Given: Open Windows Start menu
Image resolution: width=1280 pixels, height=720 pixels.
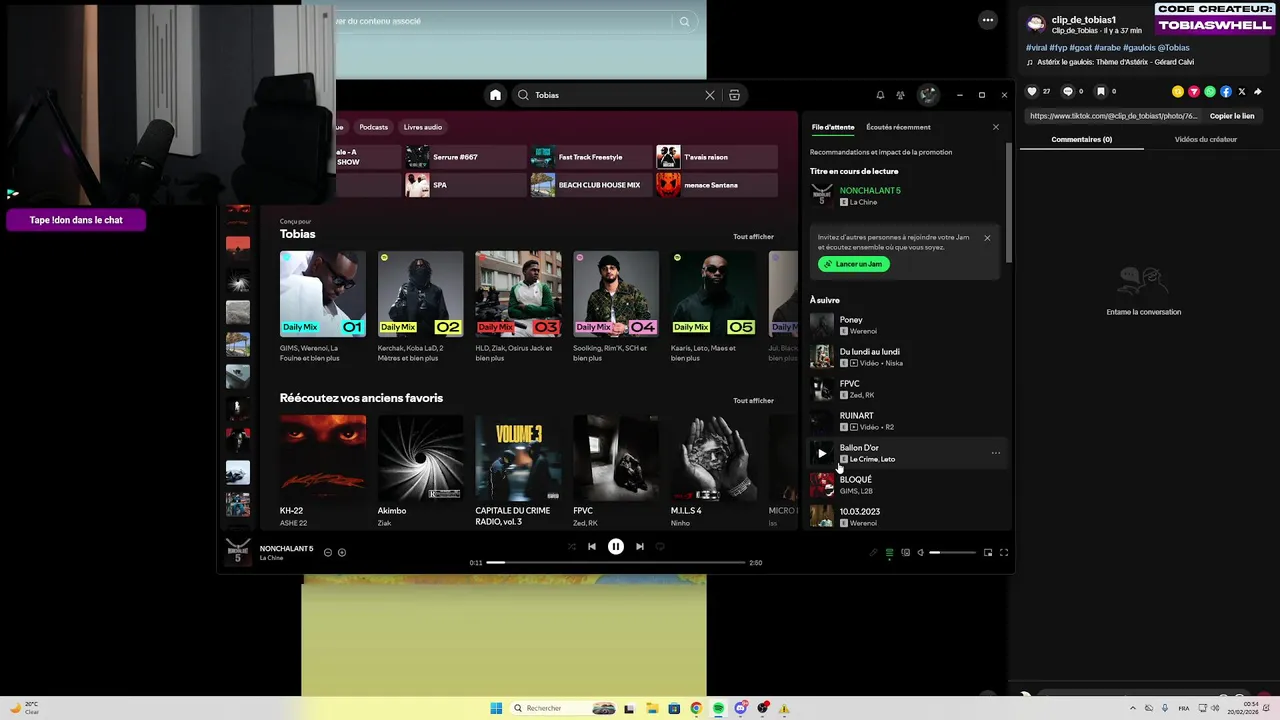Looking at the screenshot, I should tap(496, 708).
